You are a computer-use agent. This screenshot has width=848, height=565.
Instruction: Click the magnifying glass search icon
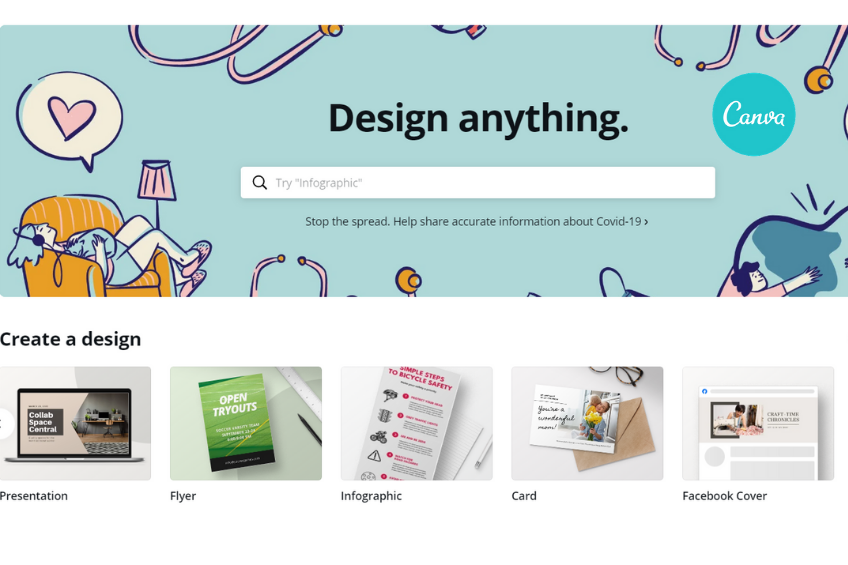pyautogui.click(x=260, y=183)
